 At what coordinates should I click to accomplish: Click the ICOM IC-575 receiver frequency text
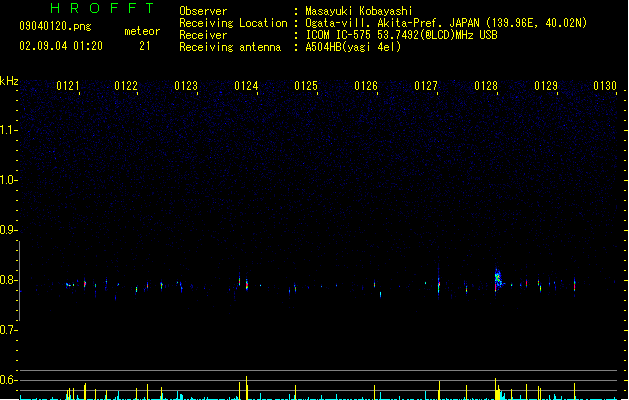[x=402, y=35]
